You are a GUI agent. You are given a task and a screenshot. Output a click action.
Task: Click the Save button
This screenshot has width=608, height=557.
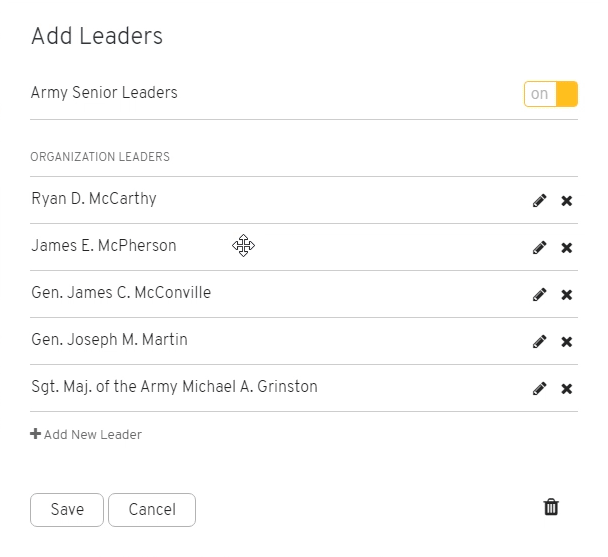tap(67, 510)
